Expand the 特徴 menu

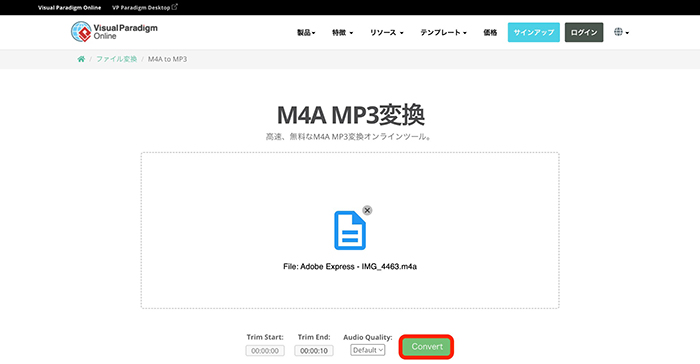342,33
